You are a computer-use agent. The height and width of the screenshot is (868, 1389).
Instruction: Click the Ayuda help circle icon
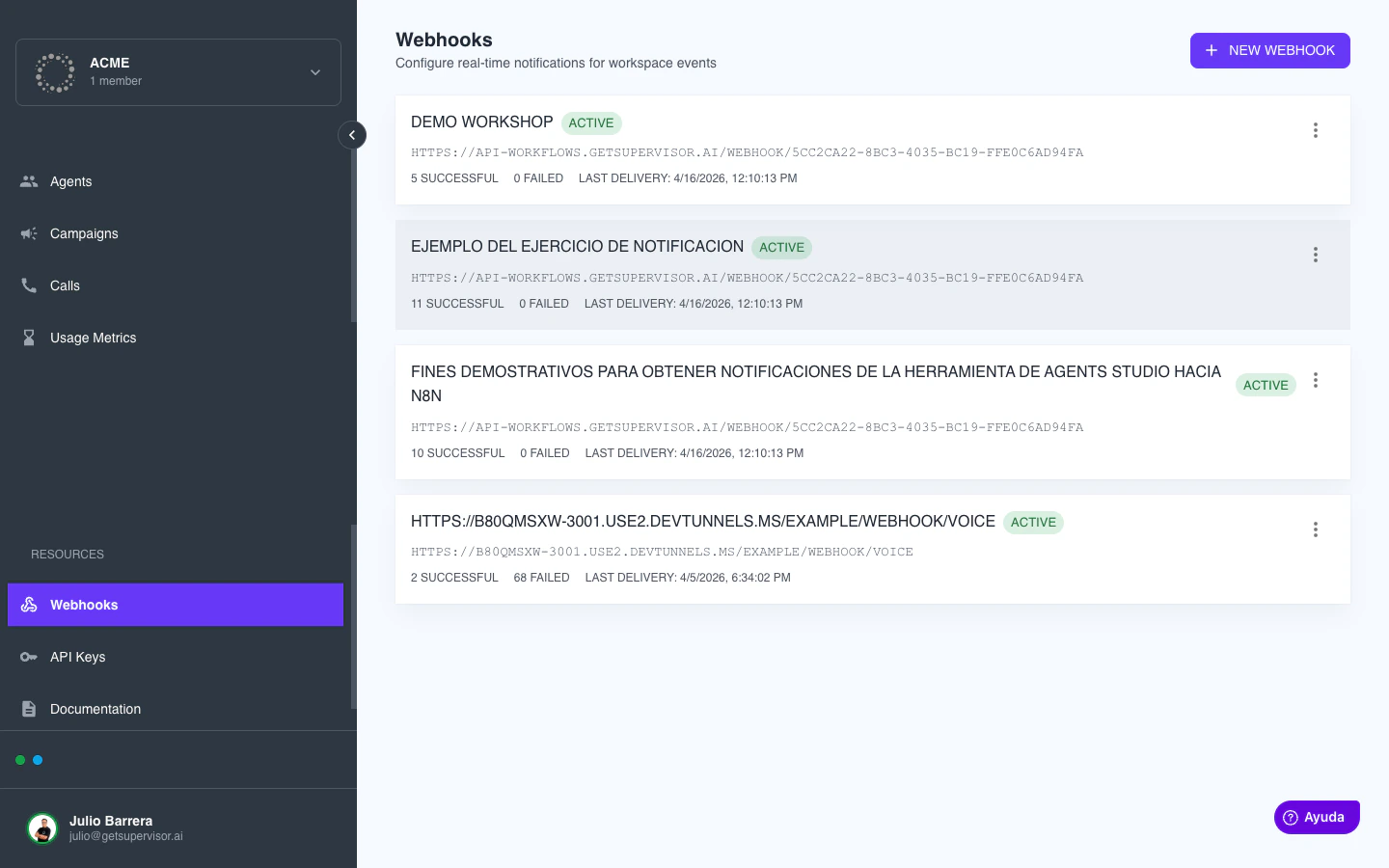(x=1291, y=817)
